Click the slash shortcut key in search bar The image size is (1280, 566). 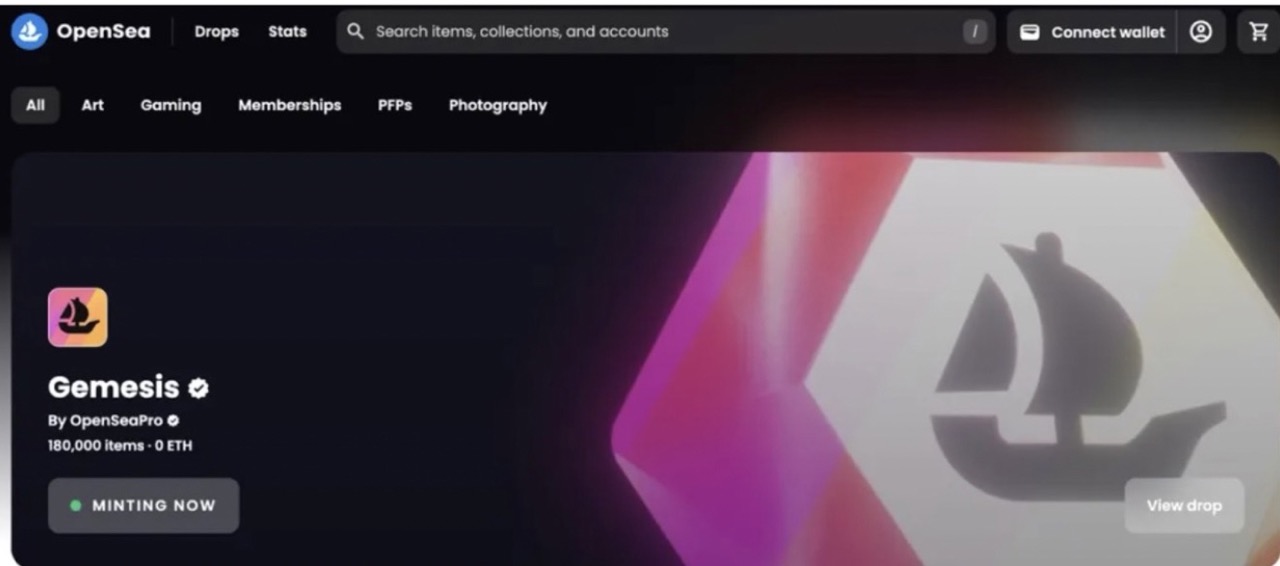point(975,32)
